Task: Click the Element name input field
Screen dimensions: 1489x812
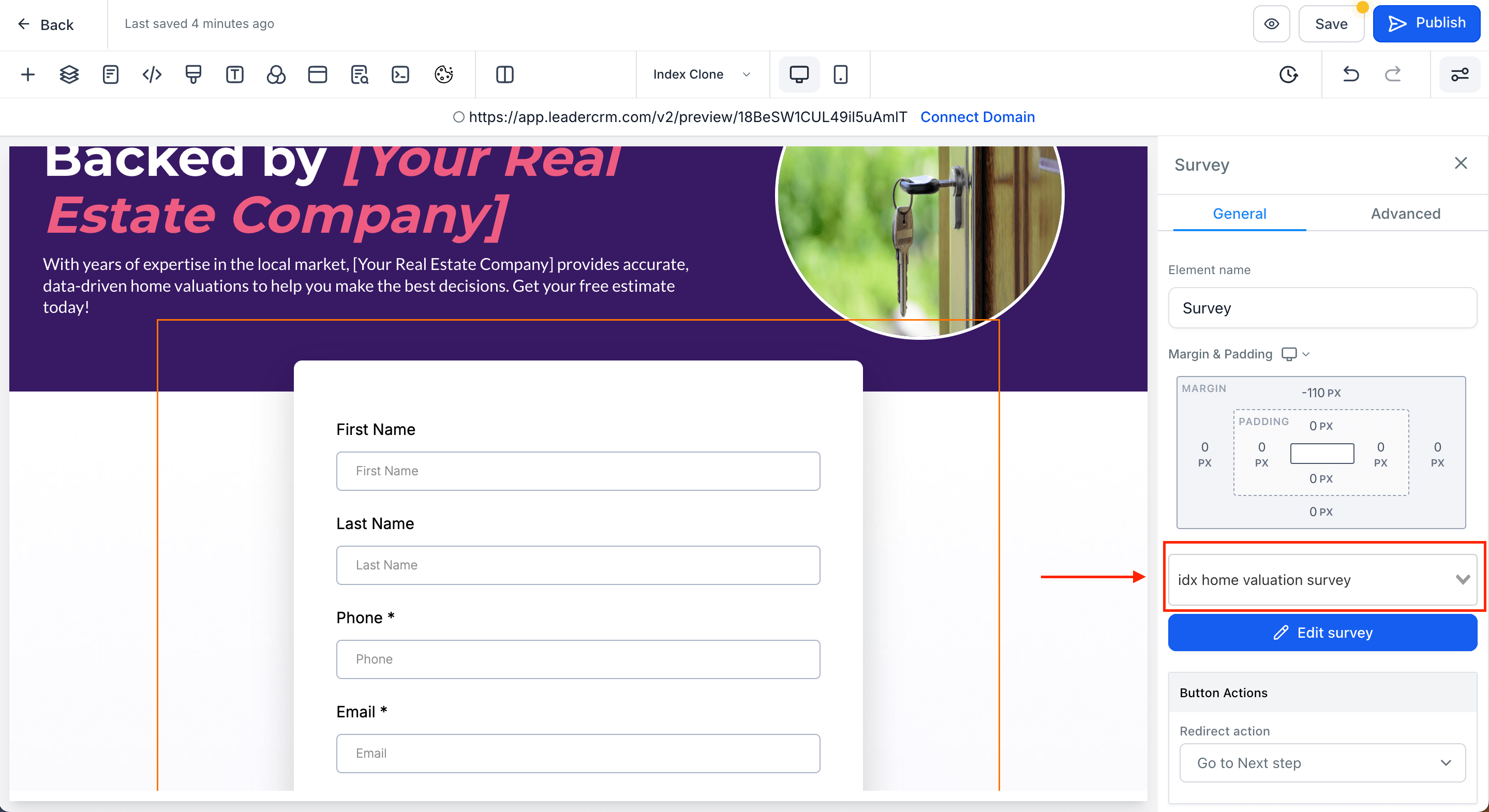Action: [x=1322, y=308]
